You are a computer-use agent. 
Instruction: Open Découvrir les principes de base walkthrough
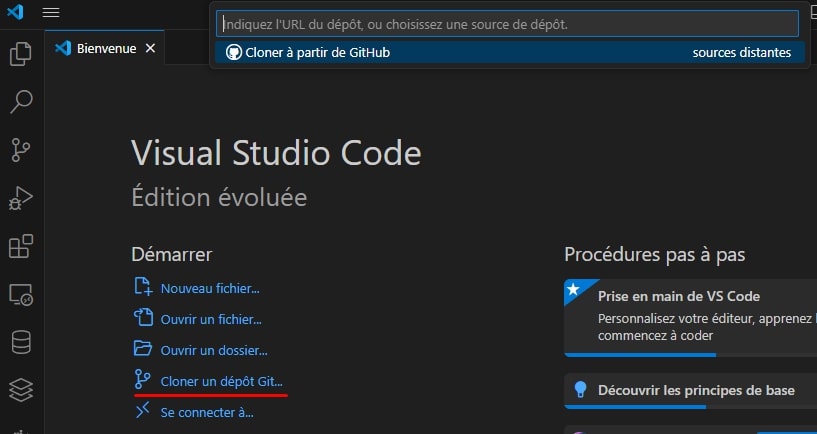click(x=690, y=390)
